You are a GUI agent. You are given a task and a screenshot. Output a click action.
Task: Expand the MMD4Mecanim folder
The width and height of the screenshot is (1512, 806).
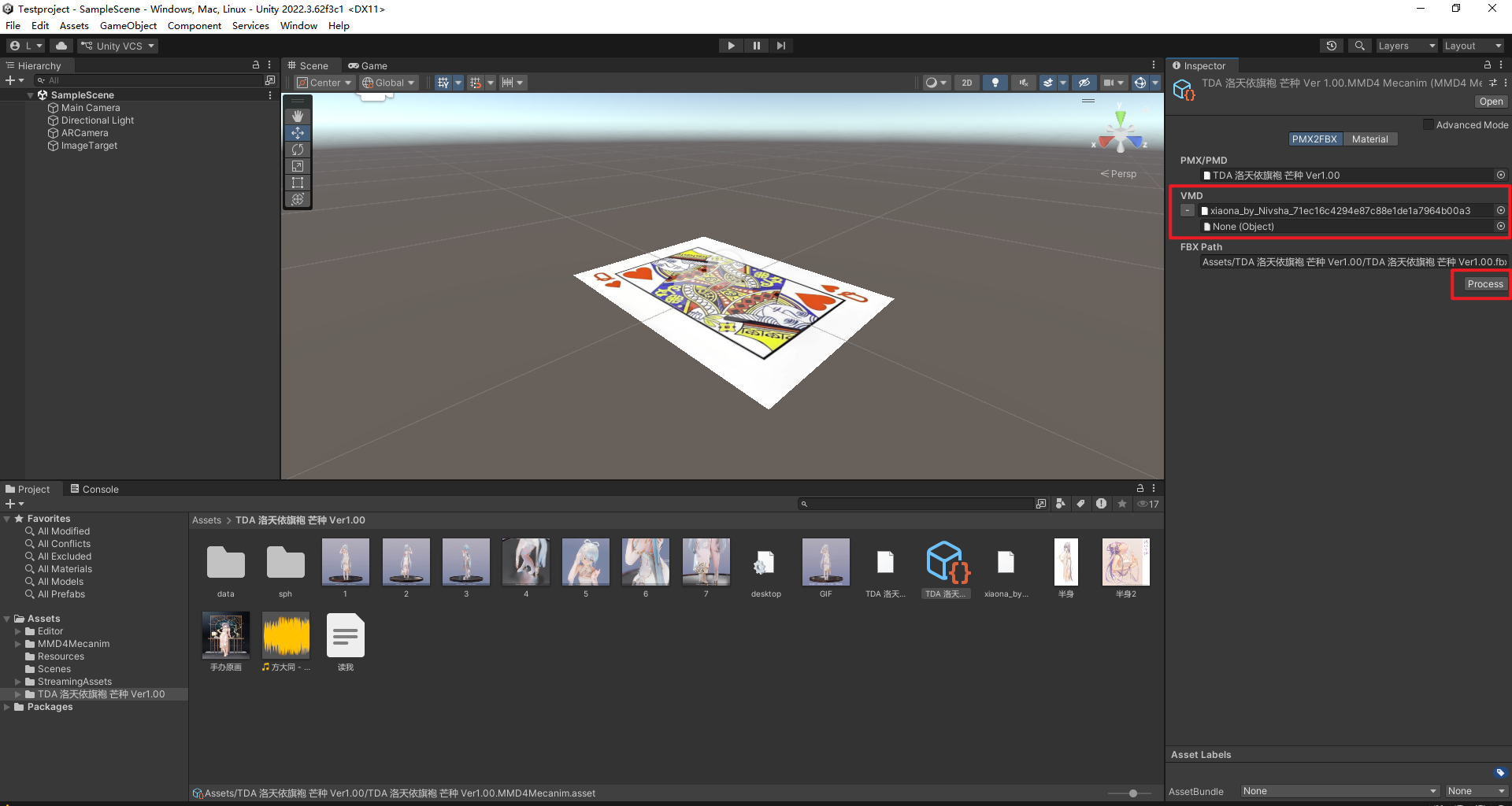pyautogui.click(x=18, y=644)
